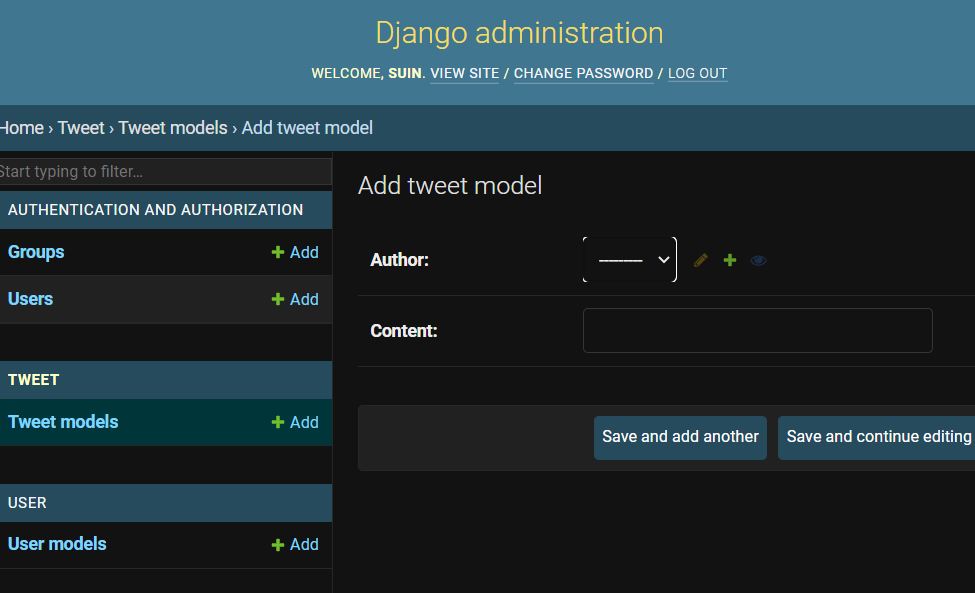Open Groups in the sidebar
This screenshot has width=975, height=593.
[36, 252]
